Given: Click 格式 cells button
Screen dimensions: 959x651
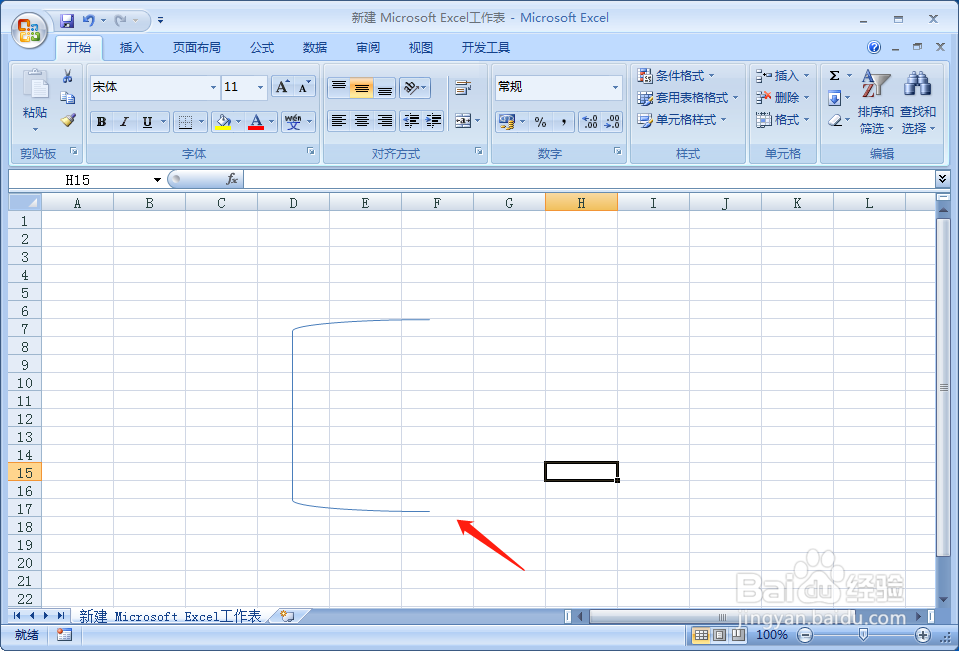Looking at the screenshot, I should coord(782,120).
